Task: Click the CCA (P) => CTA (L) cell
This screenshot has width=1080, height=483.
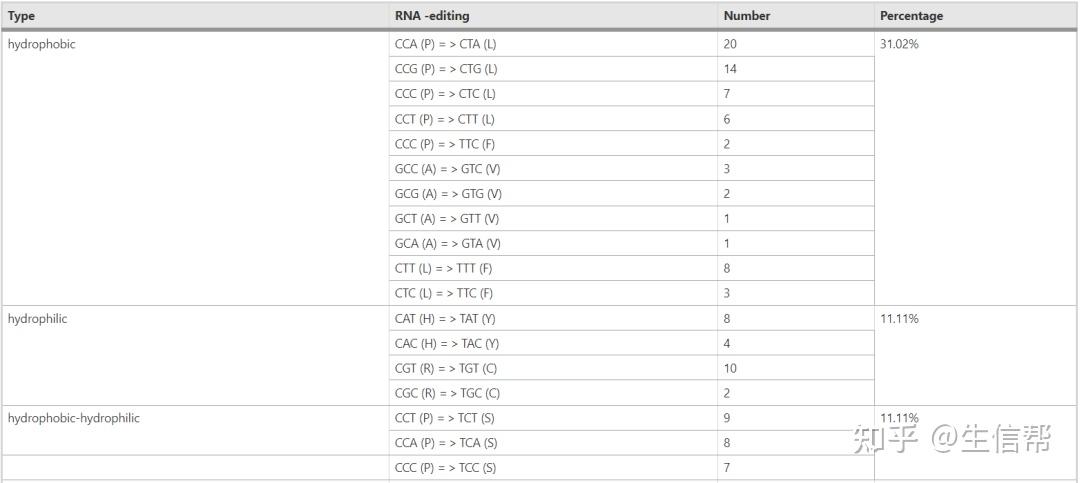Action: tap(445, 44)
